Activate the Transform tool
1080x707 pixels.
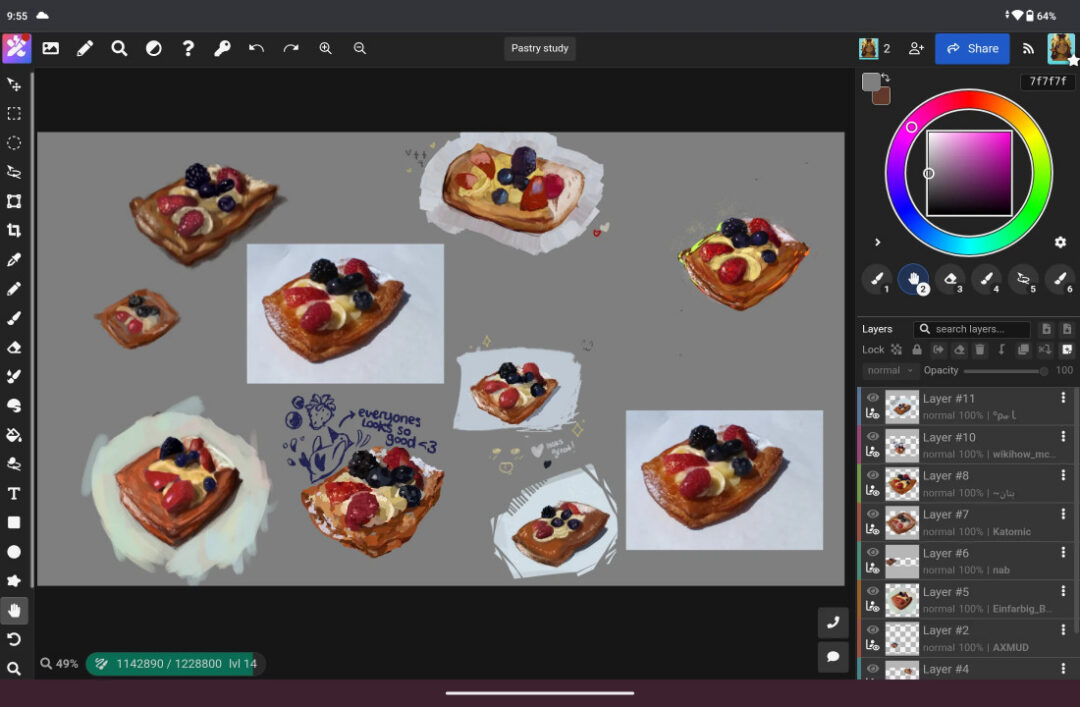(14, 201)
